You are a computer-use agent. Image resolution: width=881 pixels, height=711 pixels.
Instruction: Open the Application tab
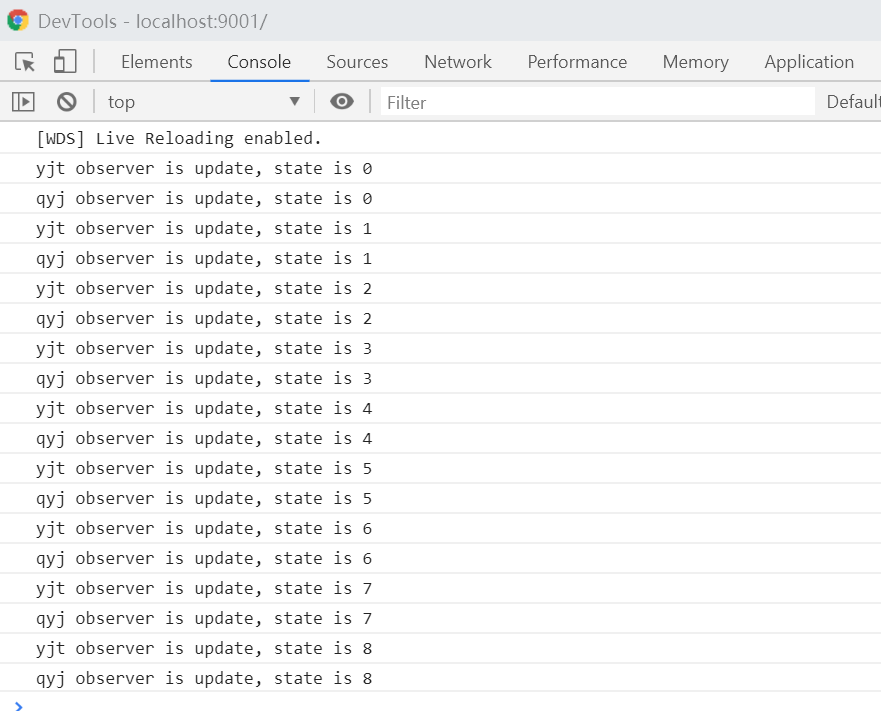point(809,62)
